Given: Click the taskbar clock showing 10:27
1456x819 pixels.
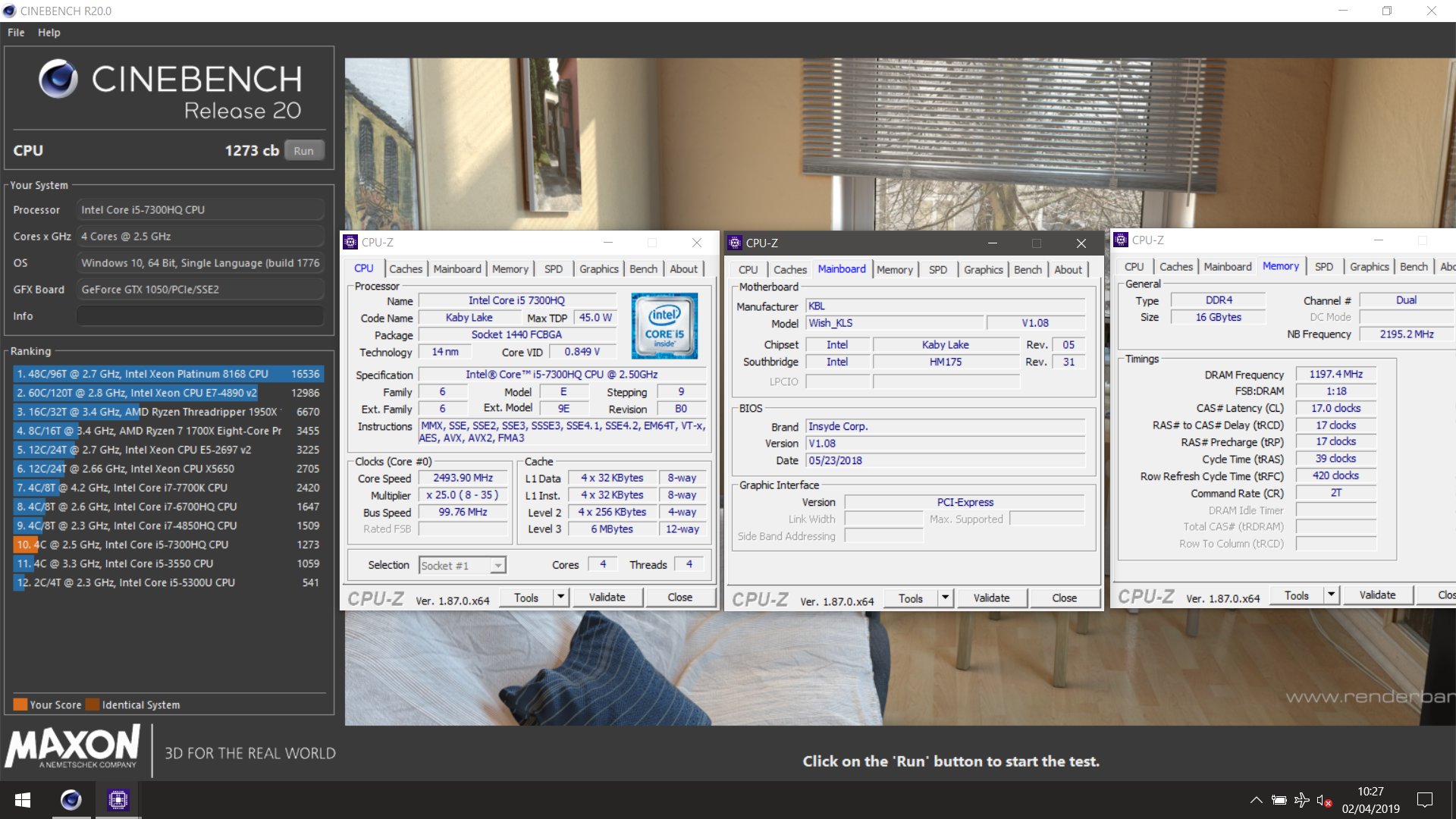Looking at the screenshot, I should [1370, 800].
